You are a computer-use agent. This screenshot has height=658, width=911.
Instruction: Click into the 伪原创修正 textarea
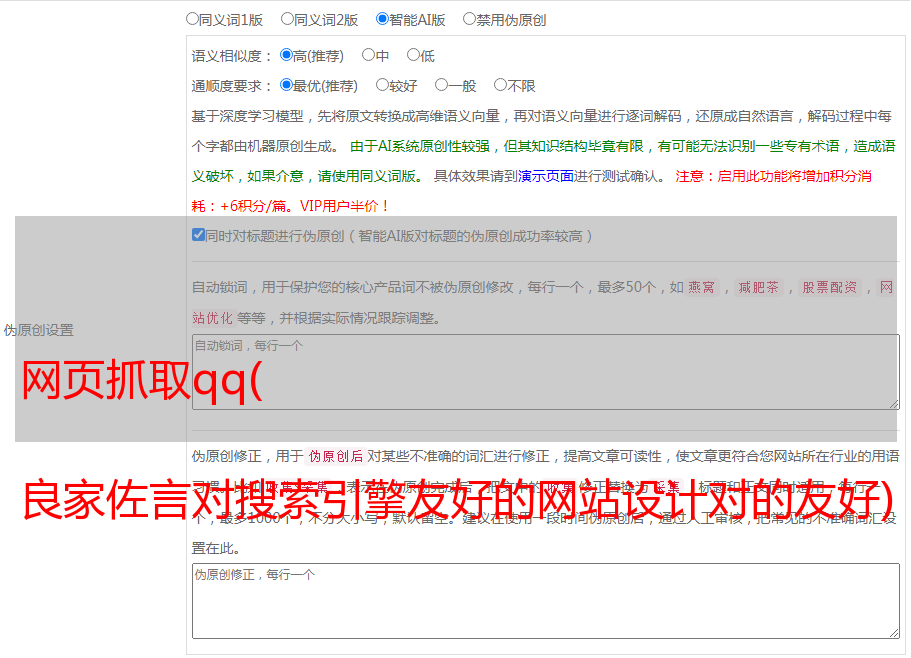click(546, 601)
